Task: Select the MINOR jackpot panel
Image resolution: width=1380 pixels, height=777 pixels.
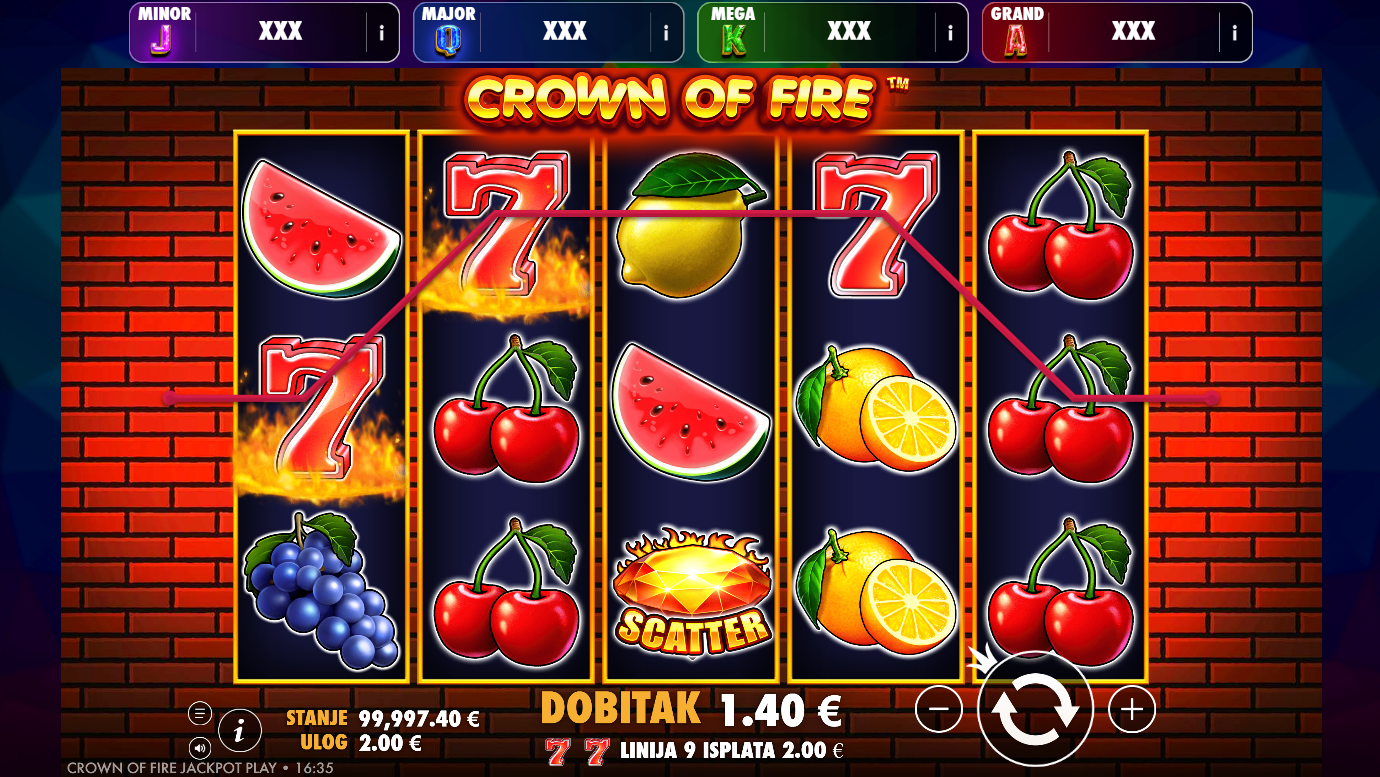Action: [x=264, y=32]
